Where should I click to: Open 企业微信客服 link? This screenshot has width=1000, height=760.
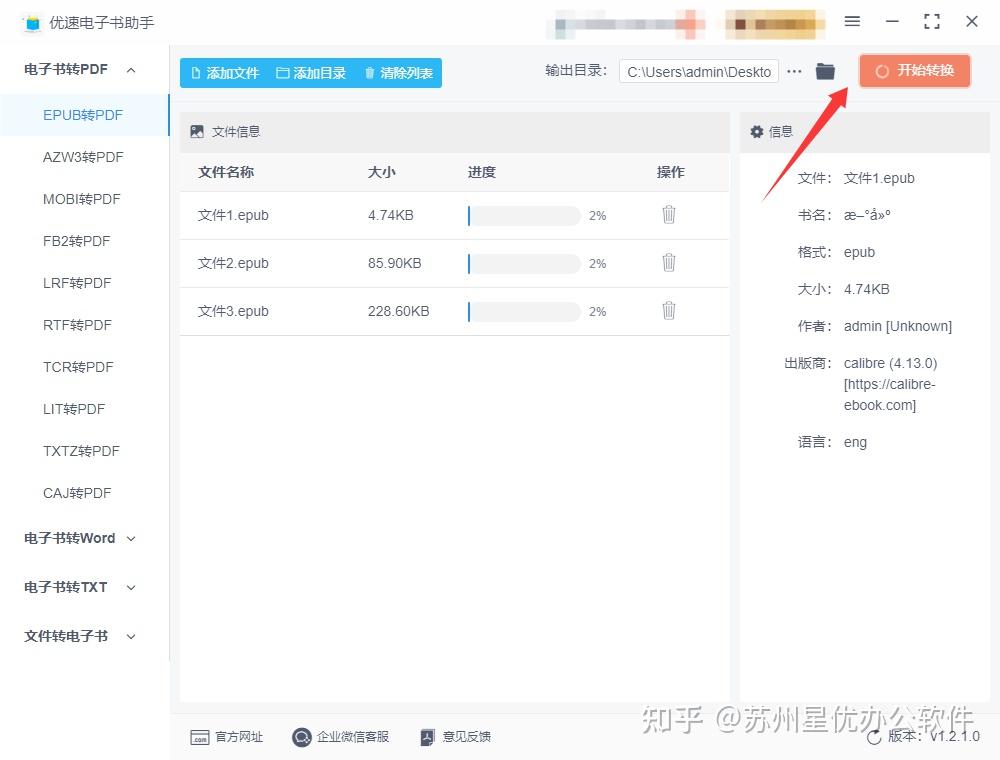[341, 737]
